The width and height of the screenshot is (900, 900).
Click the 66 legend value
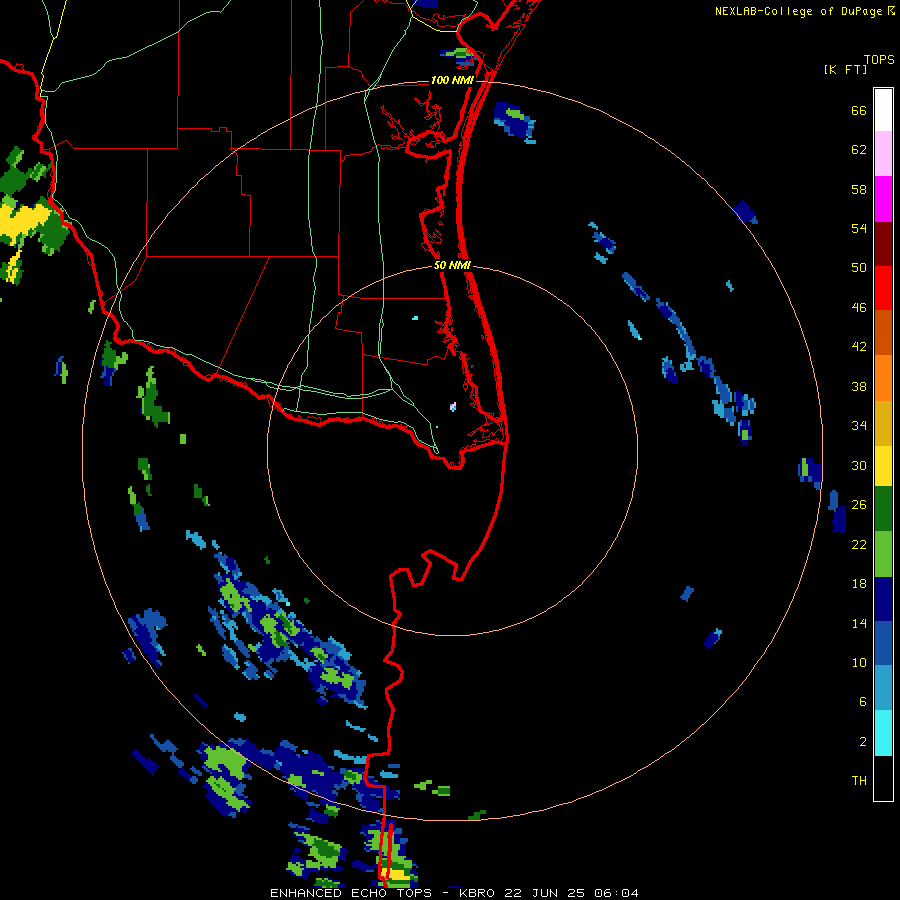(x=859, y=111)
